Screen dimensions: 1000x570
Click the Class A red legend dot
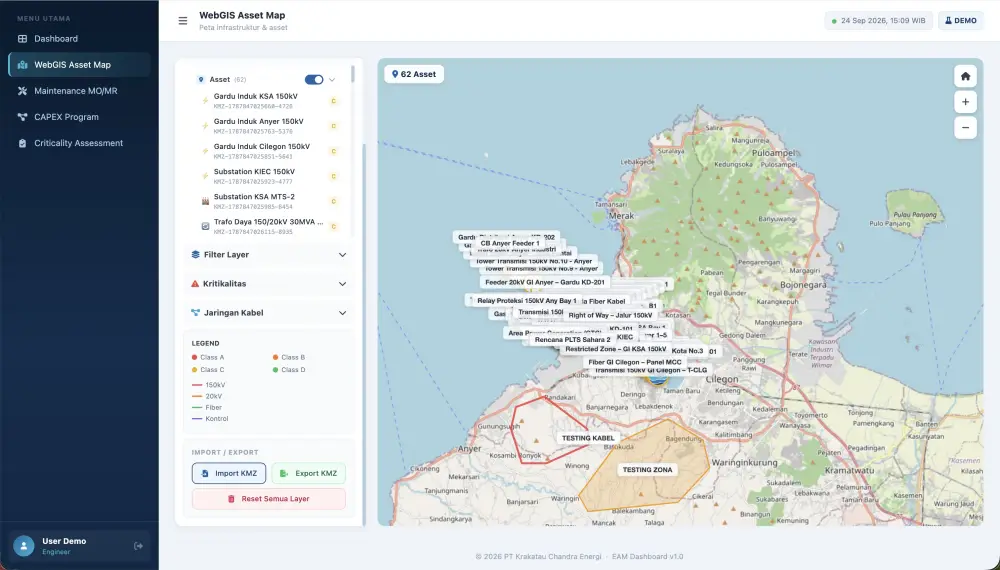pos(195,358)
